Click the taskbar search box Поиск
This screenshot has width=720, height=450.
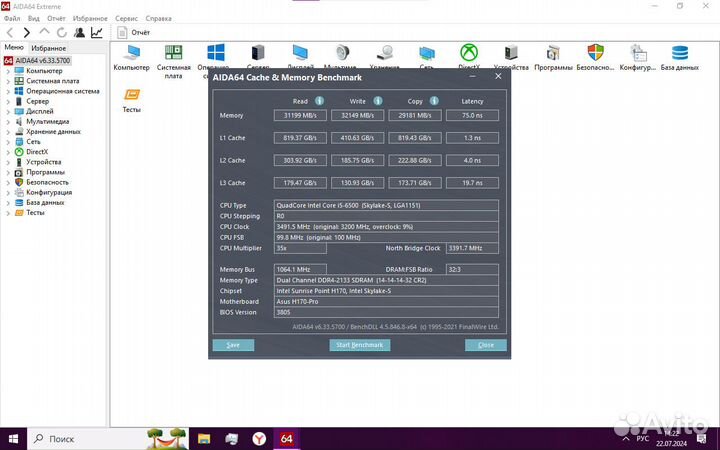tap(108, 439)
